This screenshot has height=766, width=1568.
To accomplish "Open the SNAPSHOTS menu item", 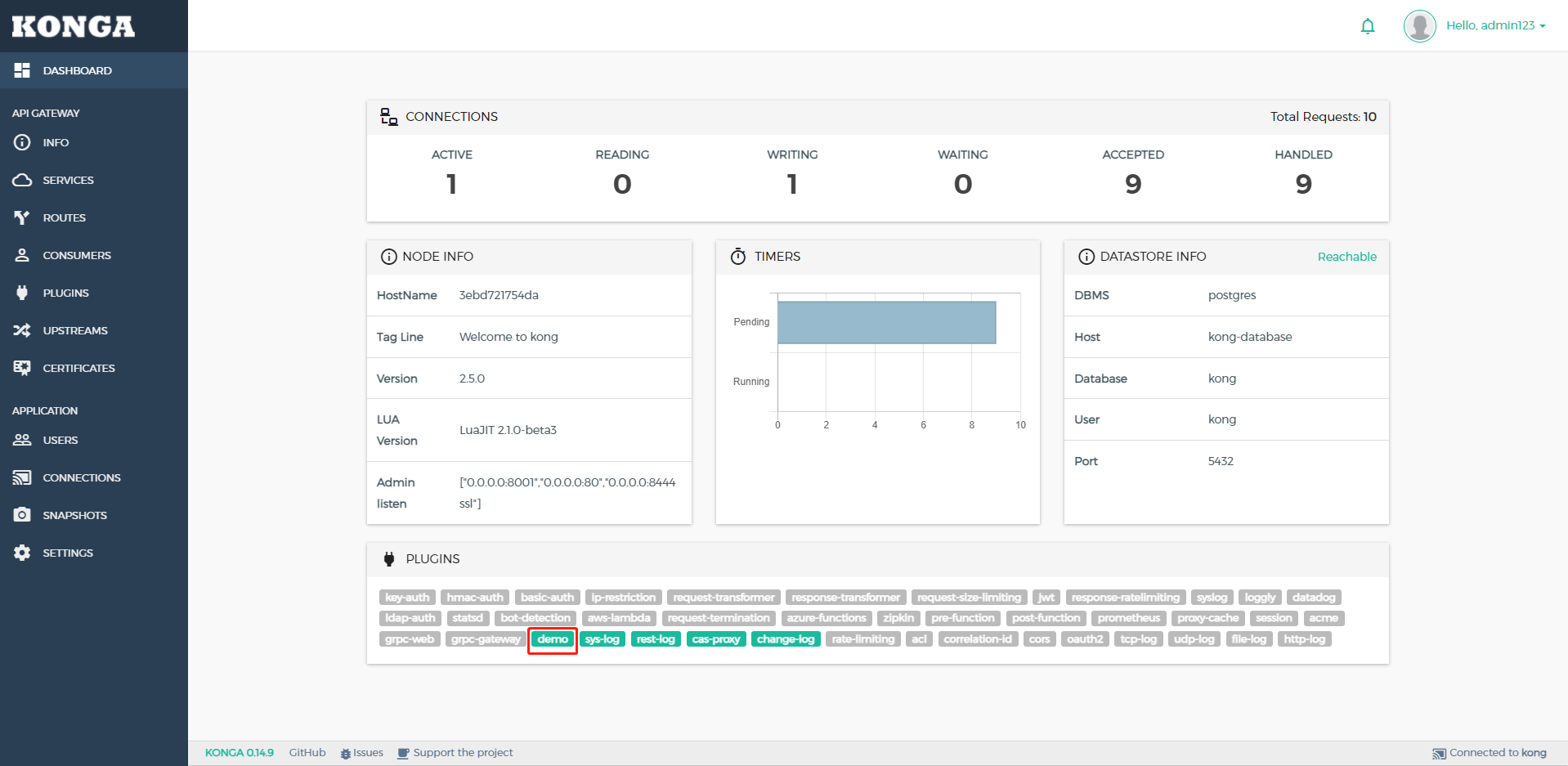I will pyautogui.click(x=94, y=515).
